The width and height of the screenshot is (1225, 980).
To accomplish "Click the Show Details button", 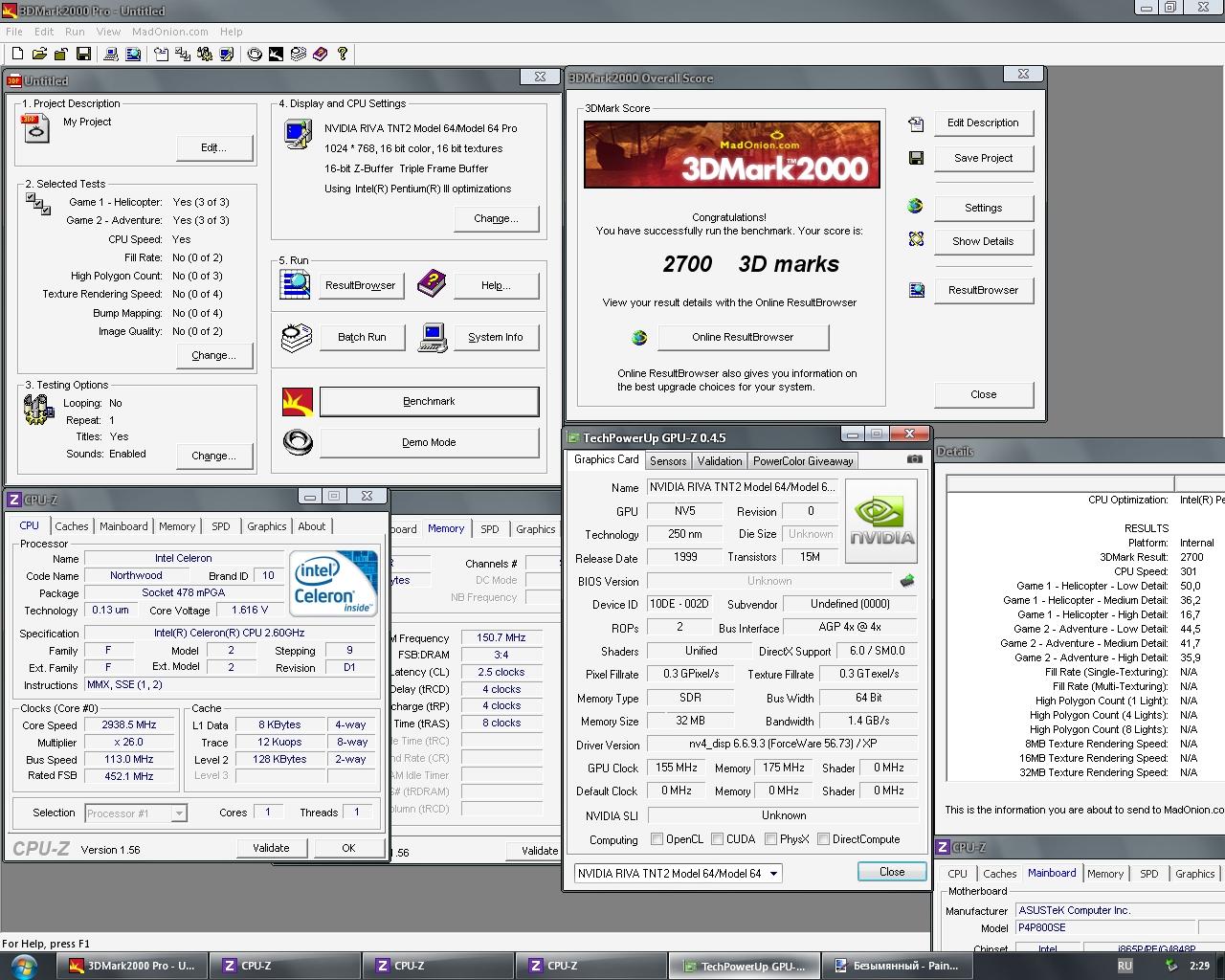I will pyautogui.click(x=983, y=241).
